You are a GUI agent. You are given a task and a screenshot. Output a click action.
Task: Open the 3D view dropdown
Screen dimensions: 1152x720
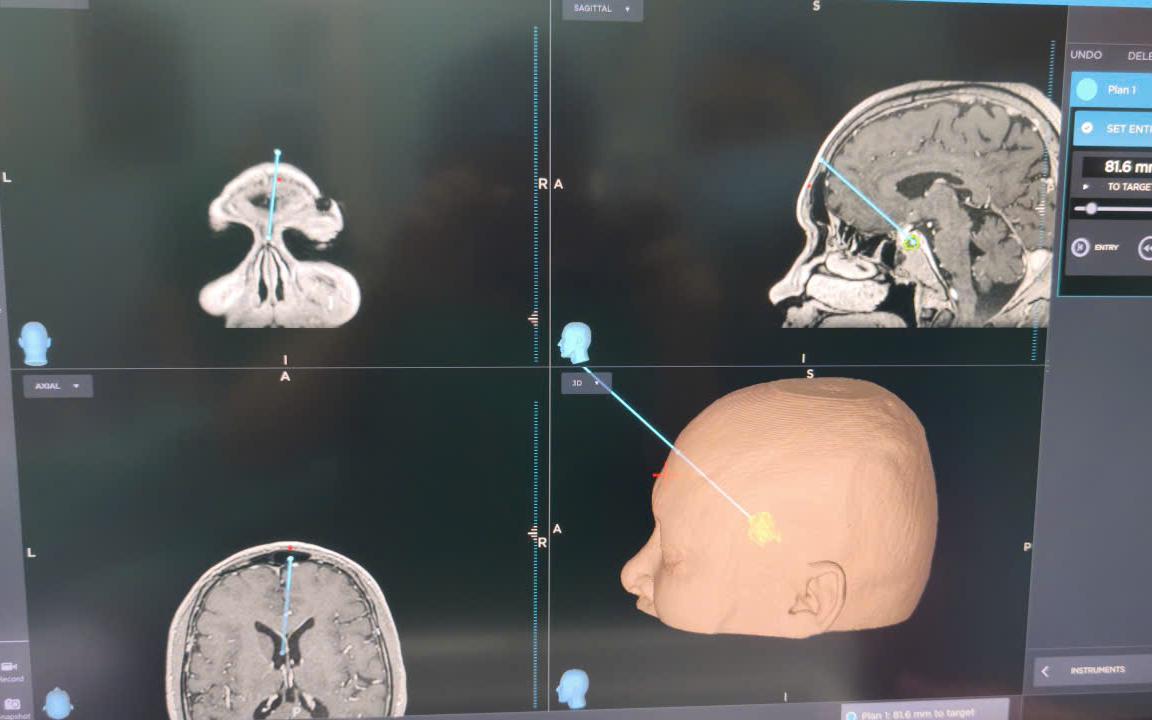(586, 383)
